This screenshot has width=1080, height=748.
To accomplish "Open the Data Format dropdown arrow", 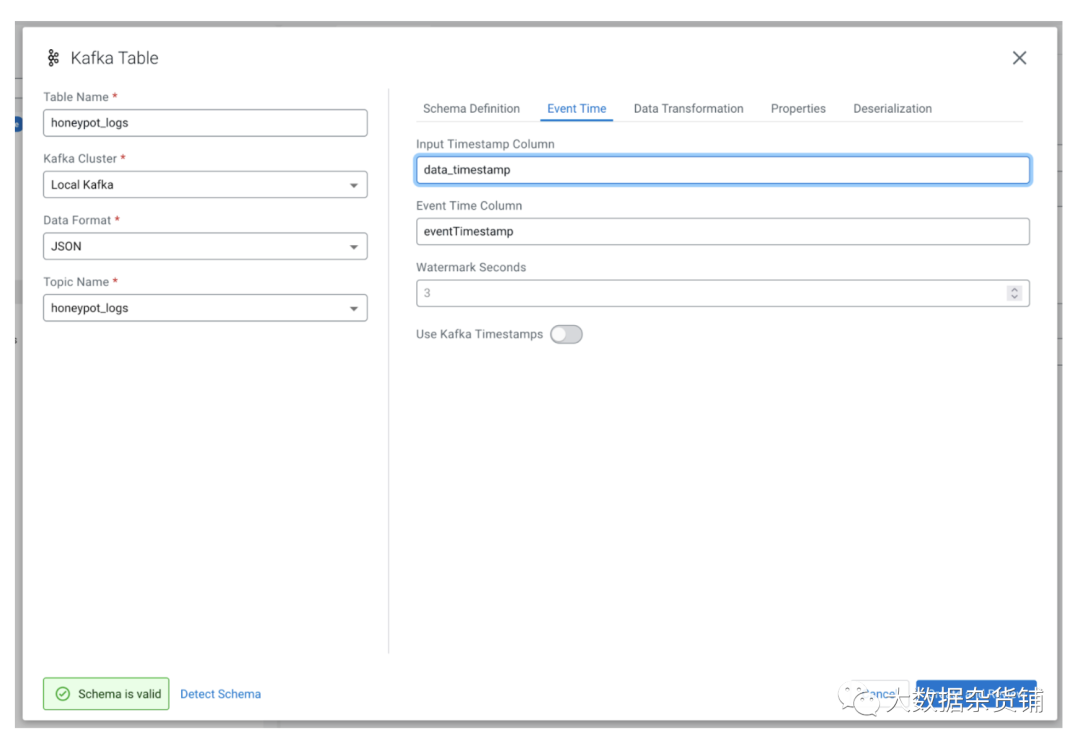I will coord(354,246).
